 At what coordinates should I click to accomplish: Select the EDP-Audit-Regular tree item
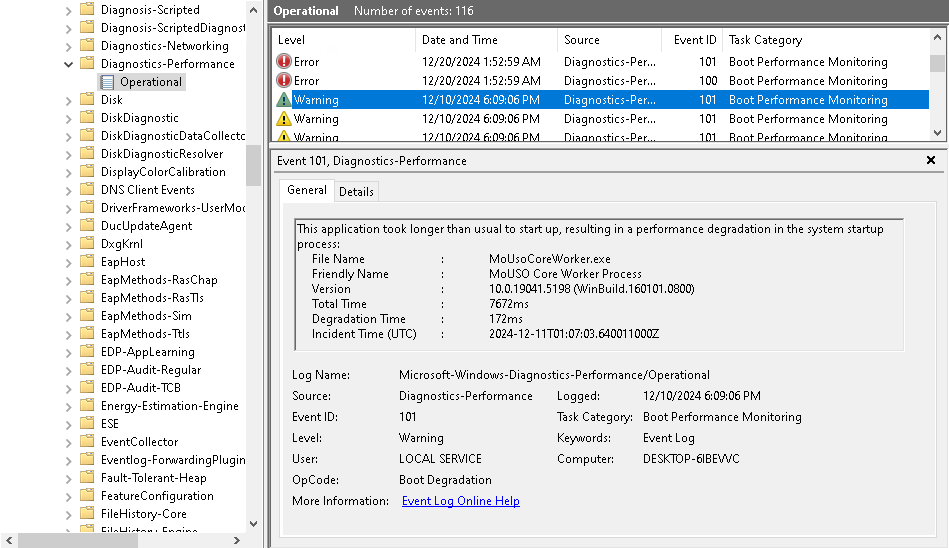(x=151, y=369)
